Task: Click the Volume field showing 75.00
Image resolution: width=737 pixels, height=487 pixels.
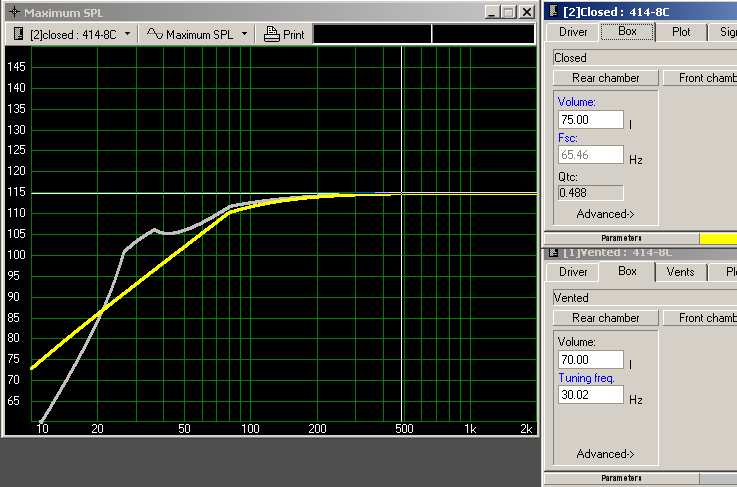Action: click(591, 119)
